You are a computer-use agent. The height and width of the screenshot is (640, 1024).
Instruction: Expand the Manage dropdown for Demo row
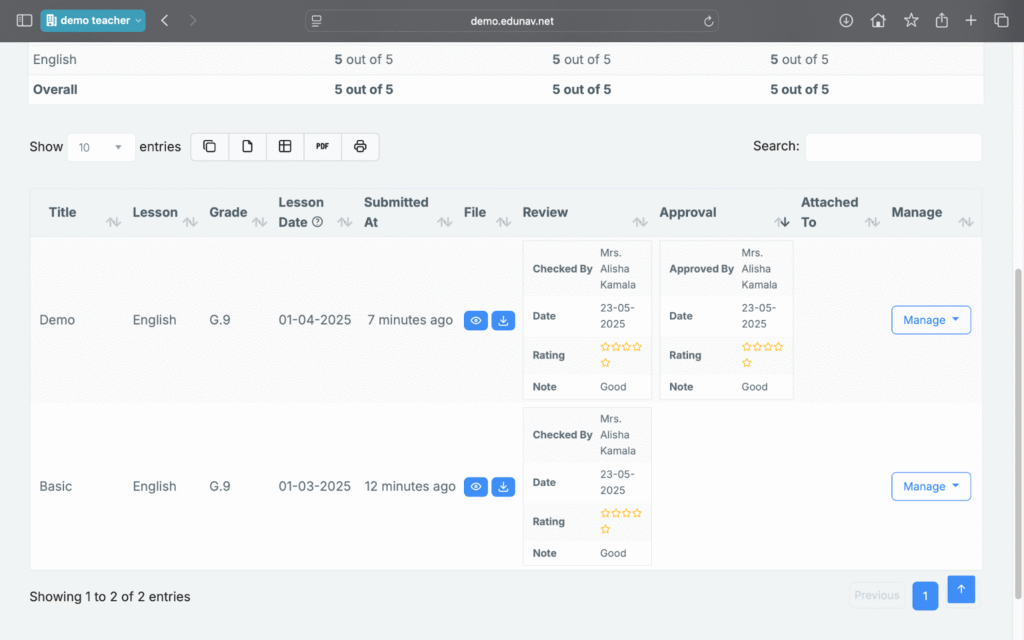point(930,320)
